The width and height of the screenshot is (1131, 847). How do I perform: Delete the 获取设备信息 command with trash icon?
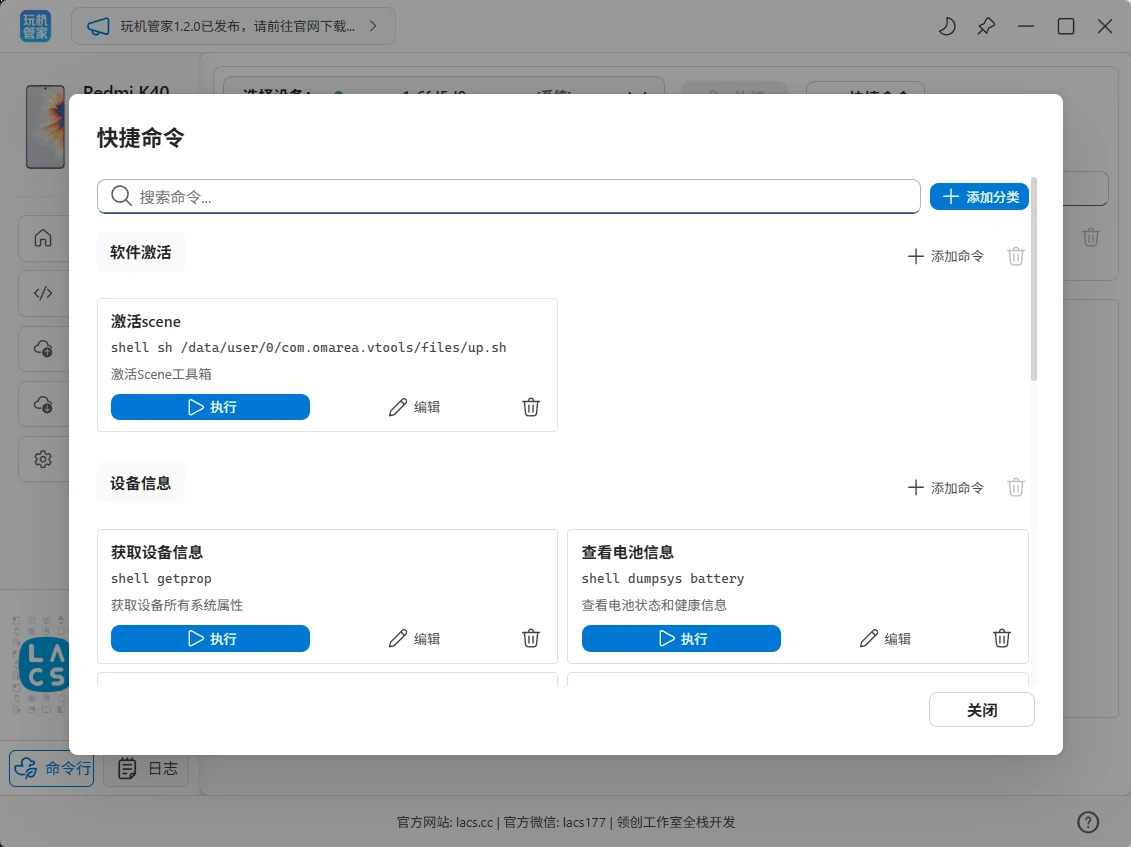pyautogui.click(x=531, y=638)
